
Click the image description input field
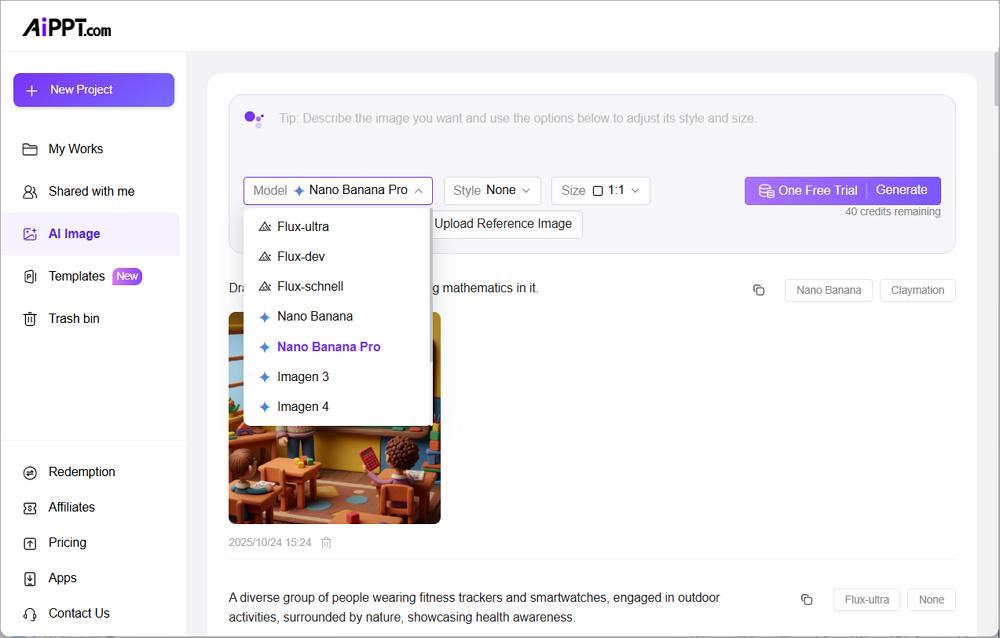click(x=600, y=130)
